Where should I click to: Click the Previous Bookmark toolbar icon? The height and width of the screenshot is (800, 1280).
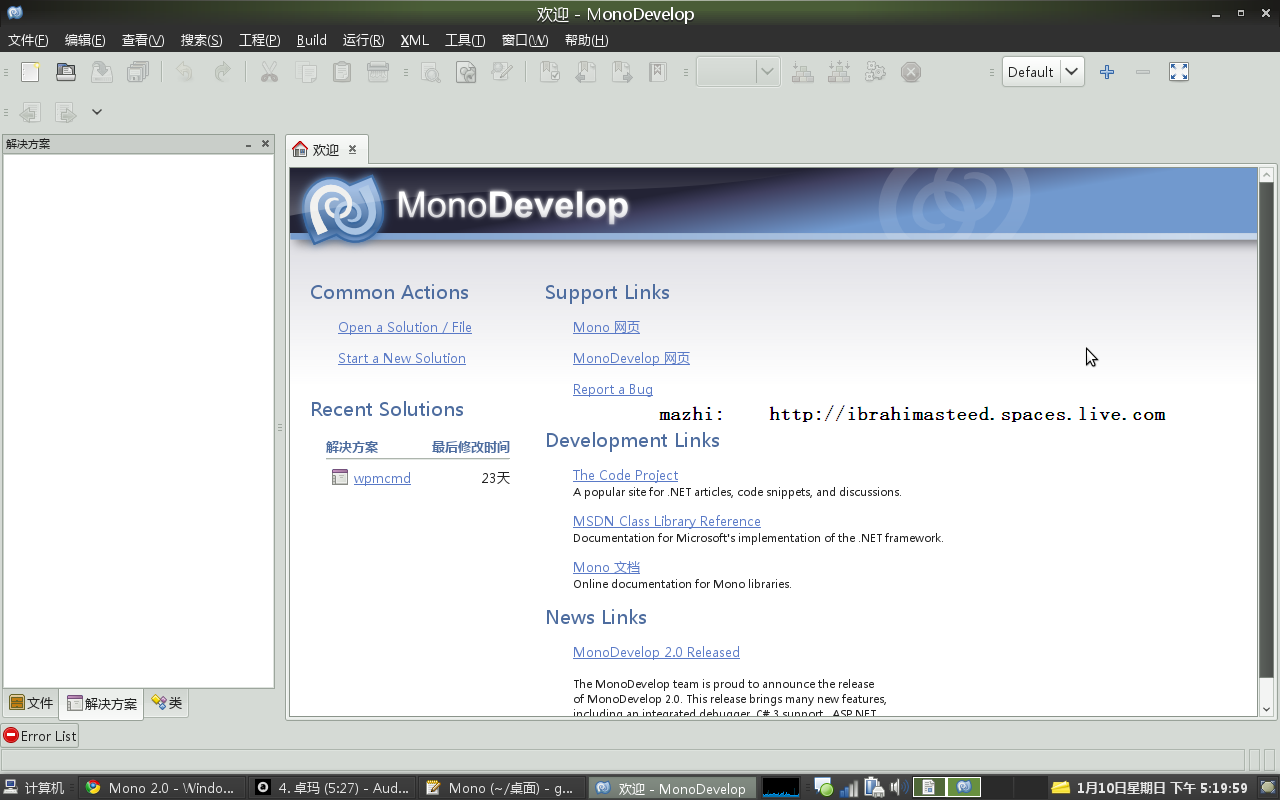click(586, 72)
